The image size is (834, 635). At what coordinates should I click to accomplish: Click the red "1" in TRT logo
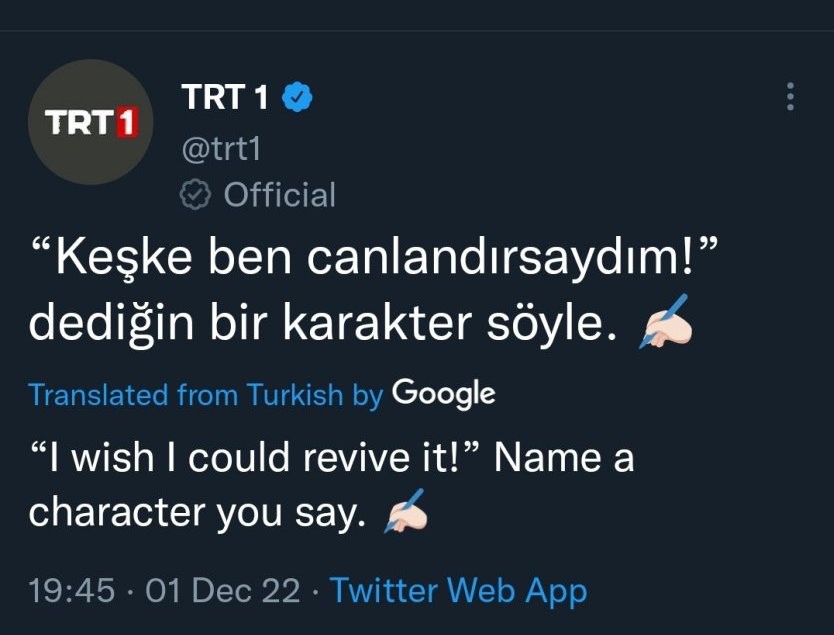(x=126, y=122)
